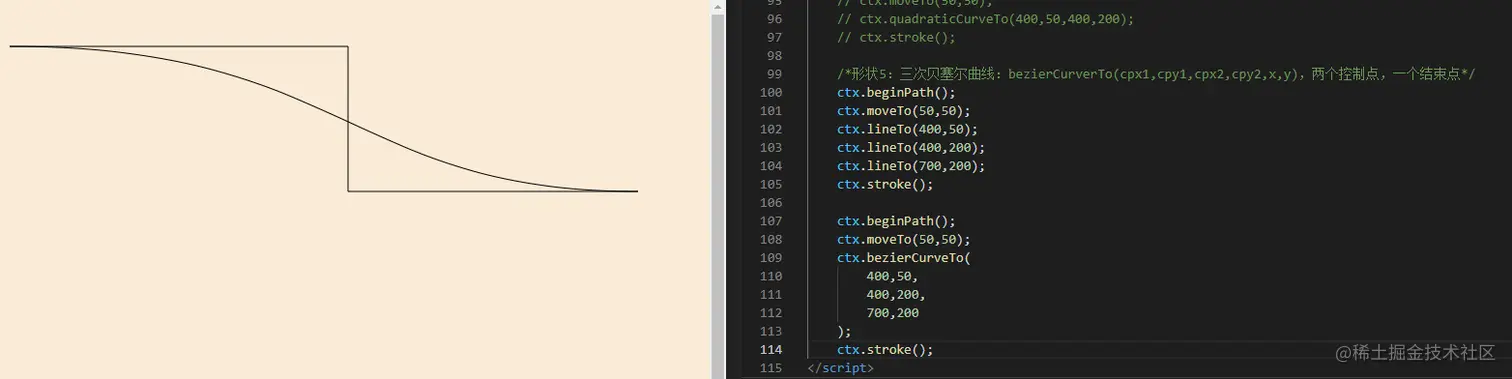The height and width of the screenshot is (379, 1512).
Task: Click the scroll-up arrow of browser scrollbar
Action: (x=717, y=6)
